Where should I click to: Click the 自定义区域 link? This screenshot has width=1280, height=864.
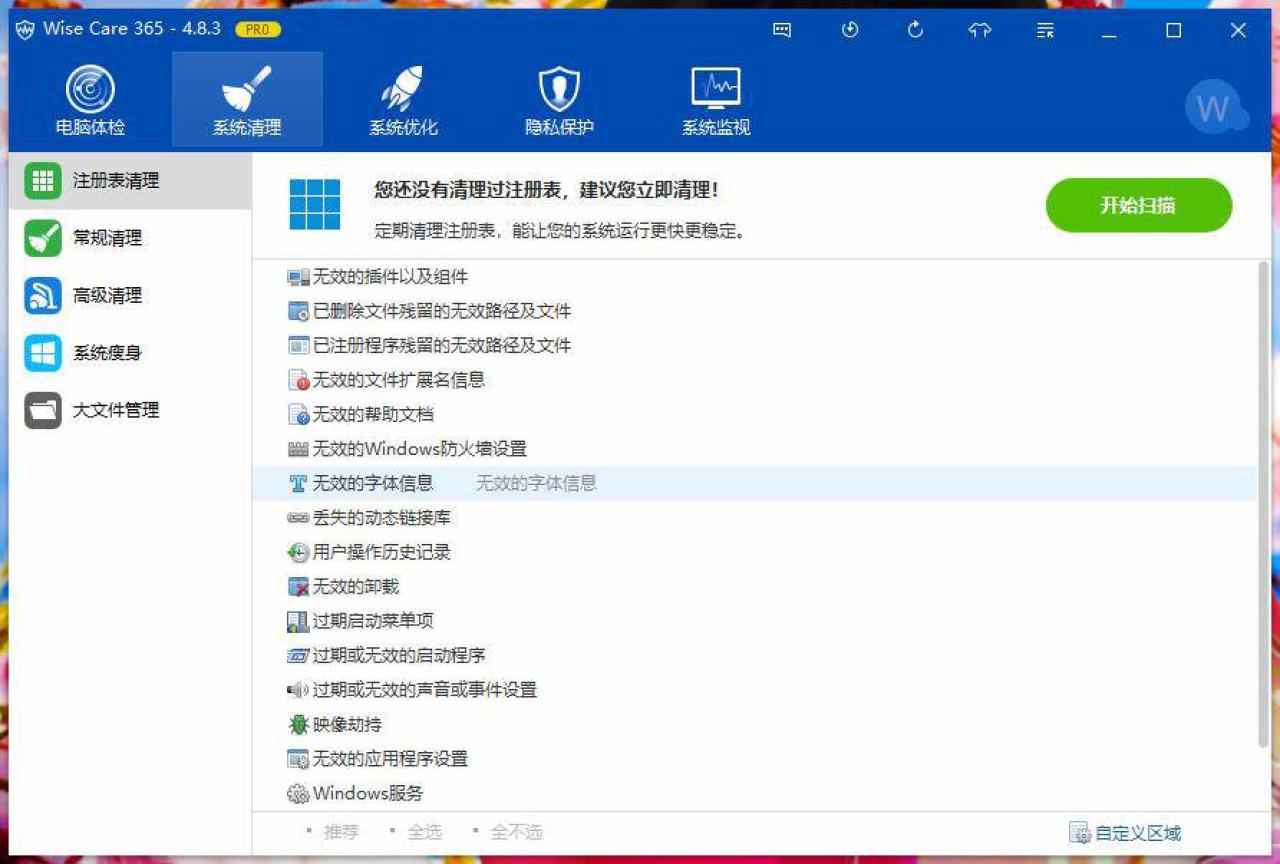pos(1137,833)
